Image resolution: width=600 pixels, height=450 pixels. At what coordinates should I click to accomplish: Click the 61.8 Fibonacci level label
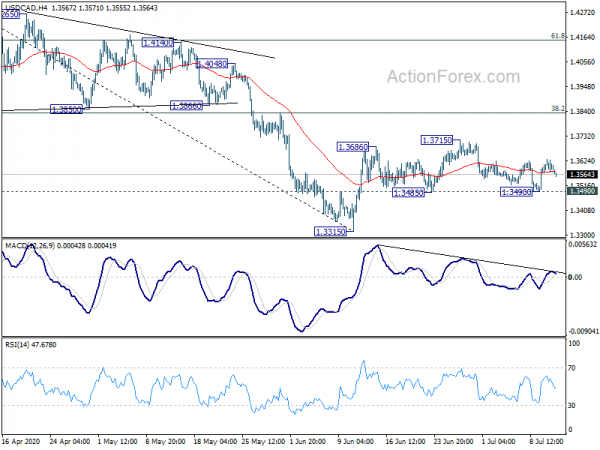(x=558, y=36)
